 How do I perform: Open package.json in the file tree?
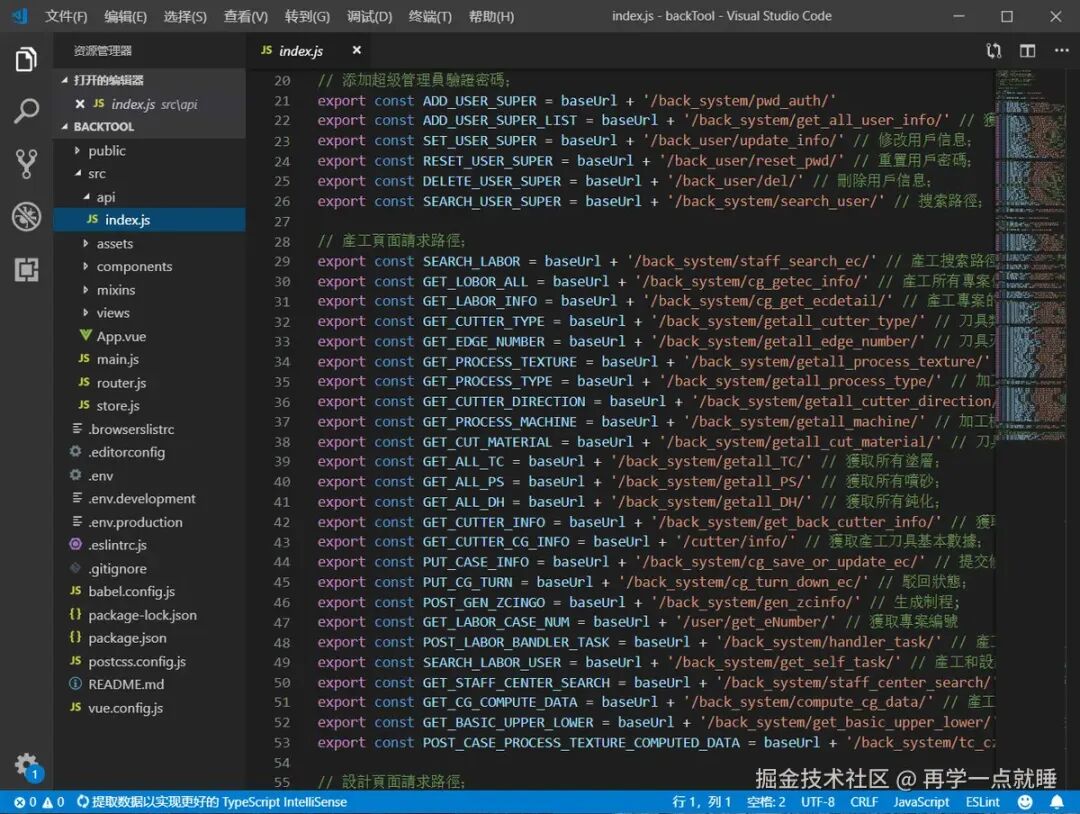(x=149, y=638)
